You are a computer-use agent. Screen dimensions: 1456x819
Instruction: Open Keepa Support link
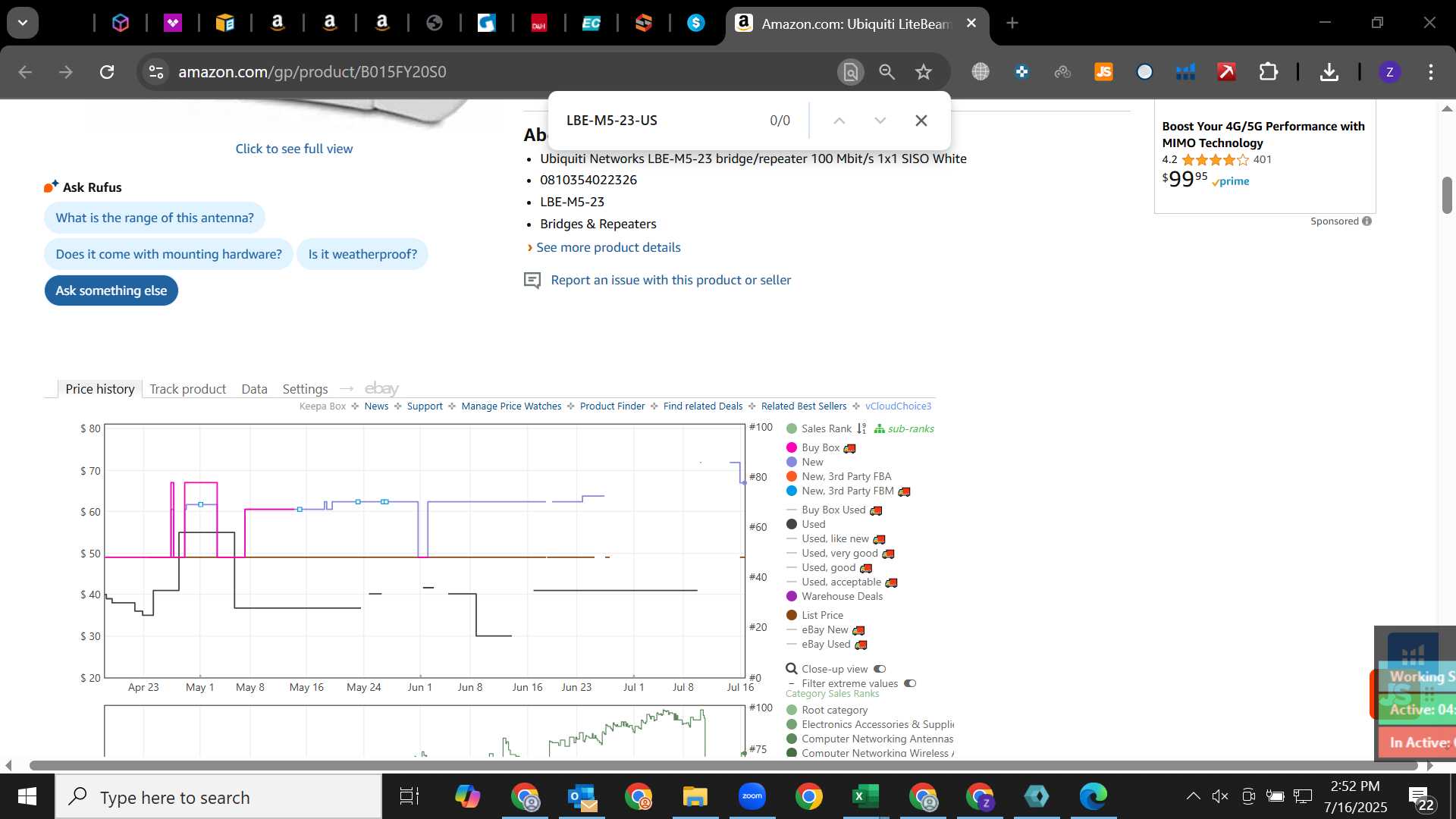[425, 406]
